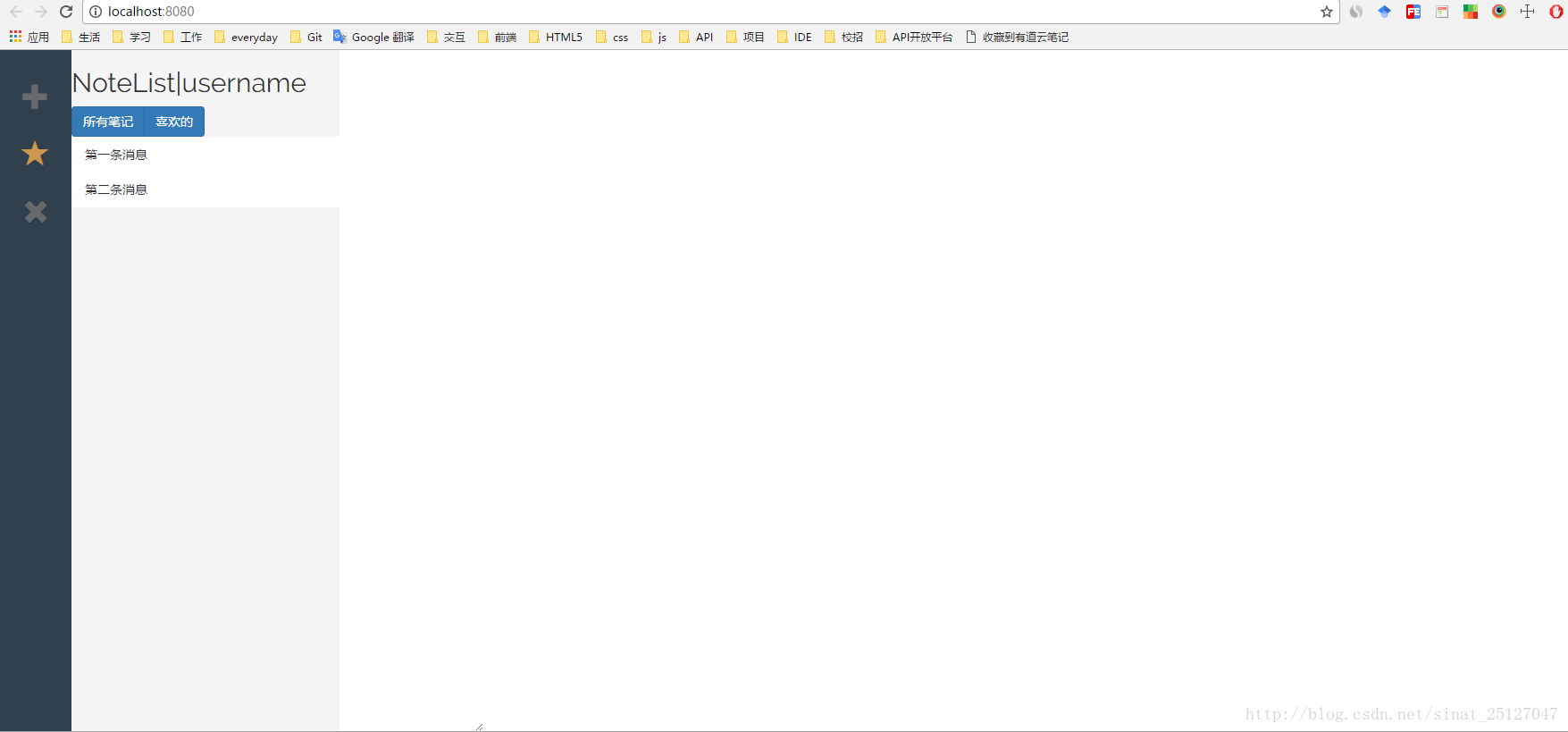The image size is (1568, 732).
Task: Go forward with the browser forward arrow
Action: 41,12
